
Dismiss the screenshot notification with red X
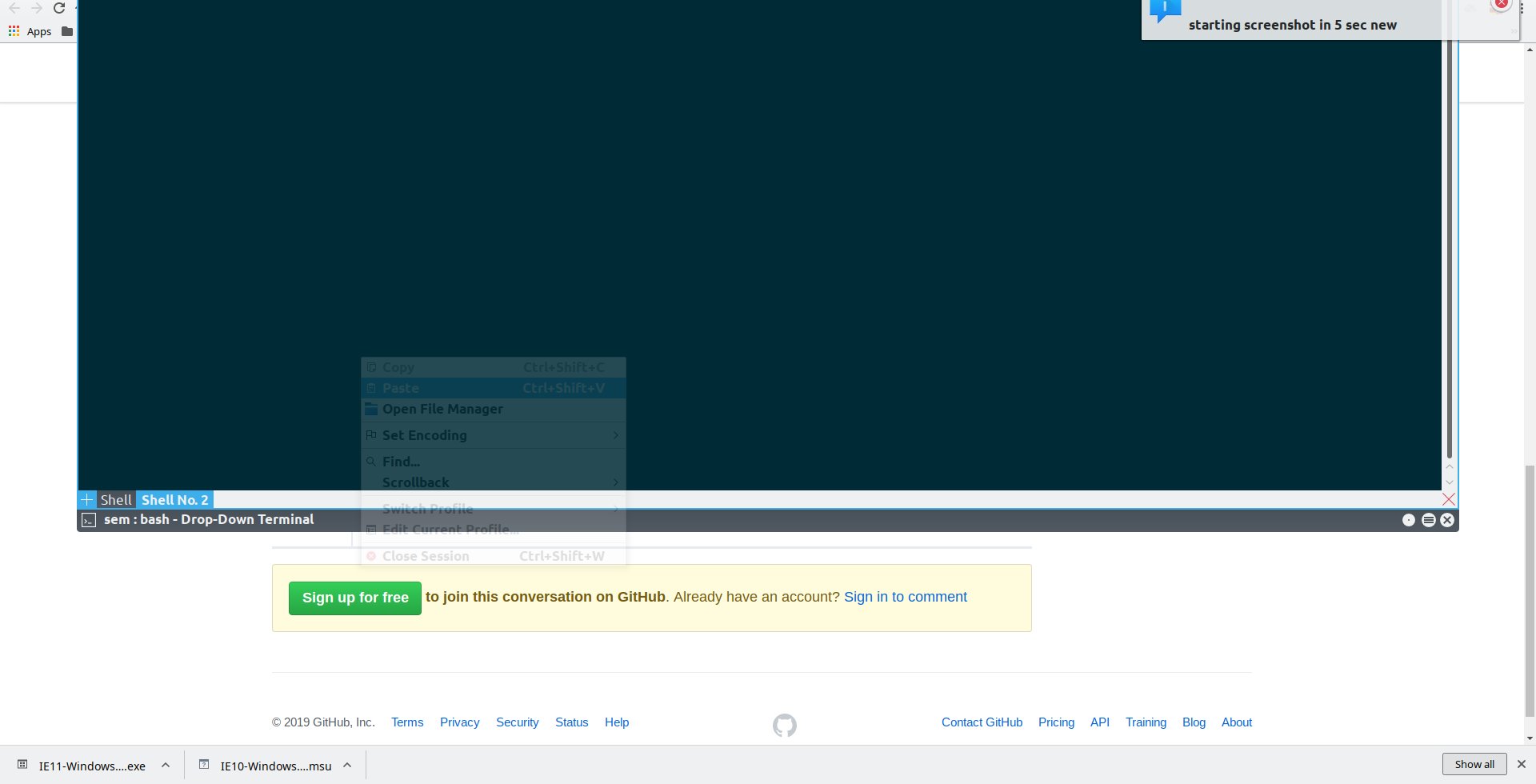(1502, 4)
